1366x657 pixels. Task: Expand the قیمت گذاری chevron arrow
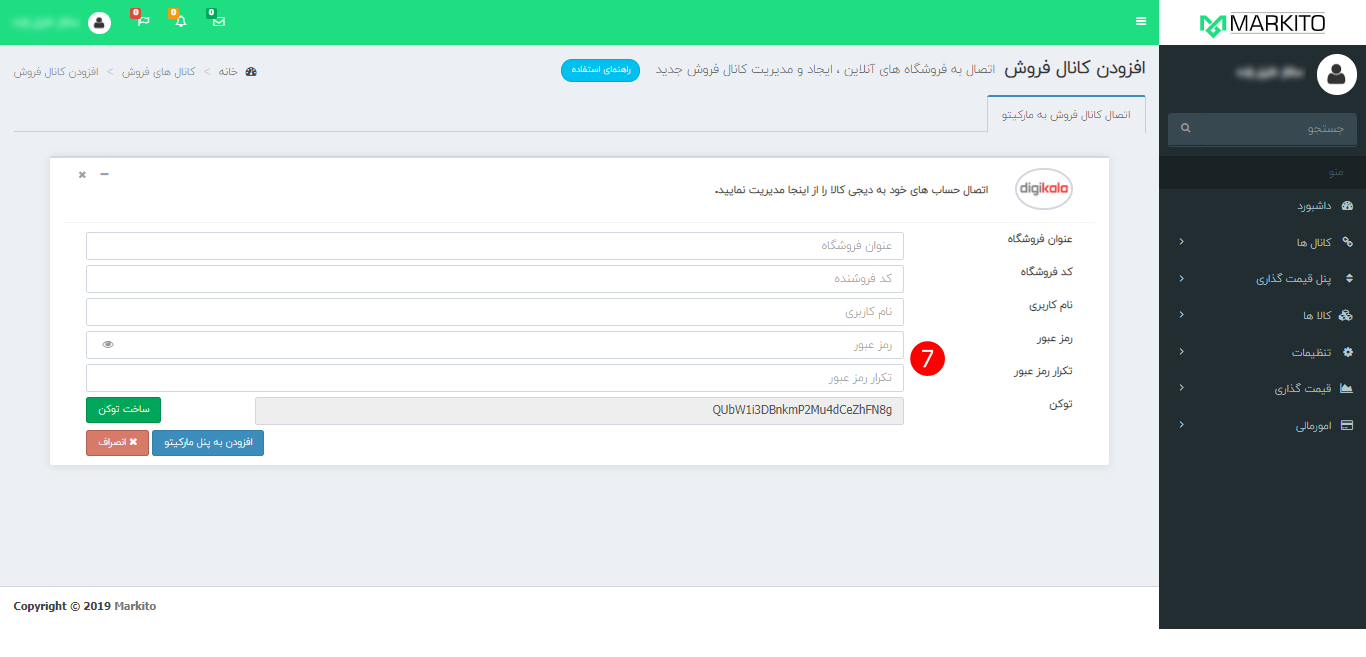(1181, 388)
